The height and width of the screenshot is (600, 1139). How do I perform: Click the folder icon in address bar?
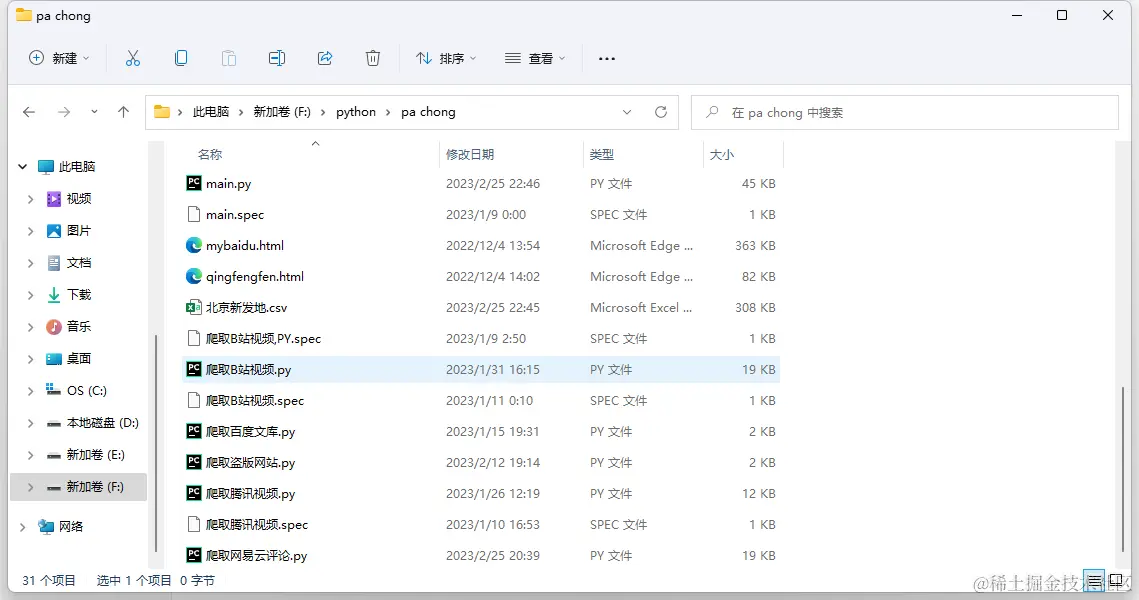point(162,112)
